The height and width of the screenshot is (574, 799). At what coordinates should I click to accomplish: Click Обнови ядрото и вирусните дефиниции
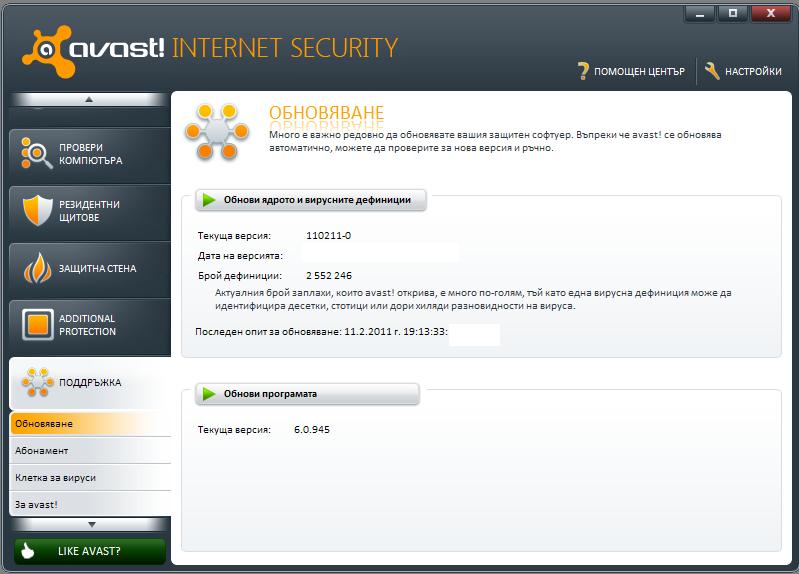(x=311, y=200)
